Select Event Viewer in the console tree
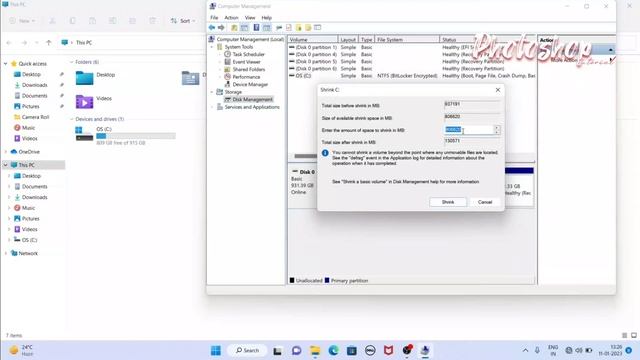Image resolution: width=640 pixels, height=360 pixels. (247, 62)
